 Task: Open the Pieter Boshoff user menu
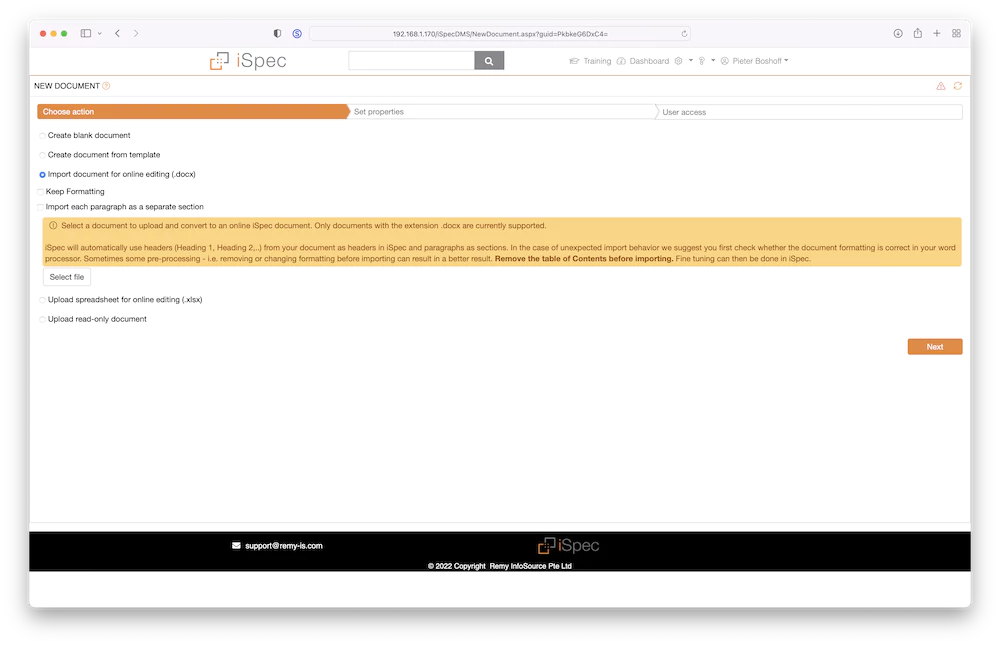(x=760, y=61)
